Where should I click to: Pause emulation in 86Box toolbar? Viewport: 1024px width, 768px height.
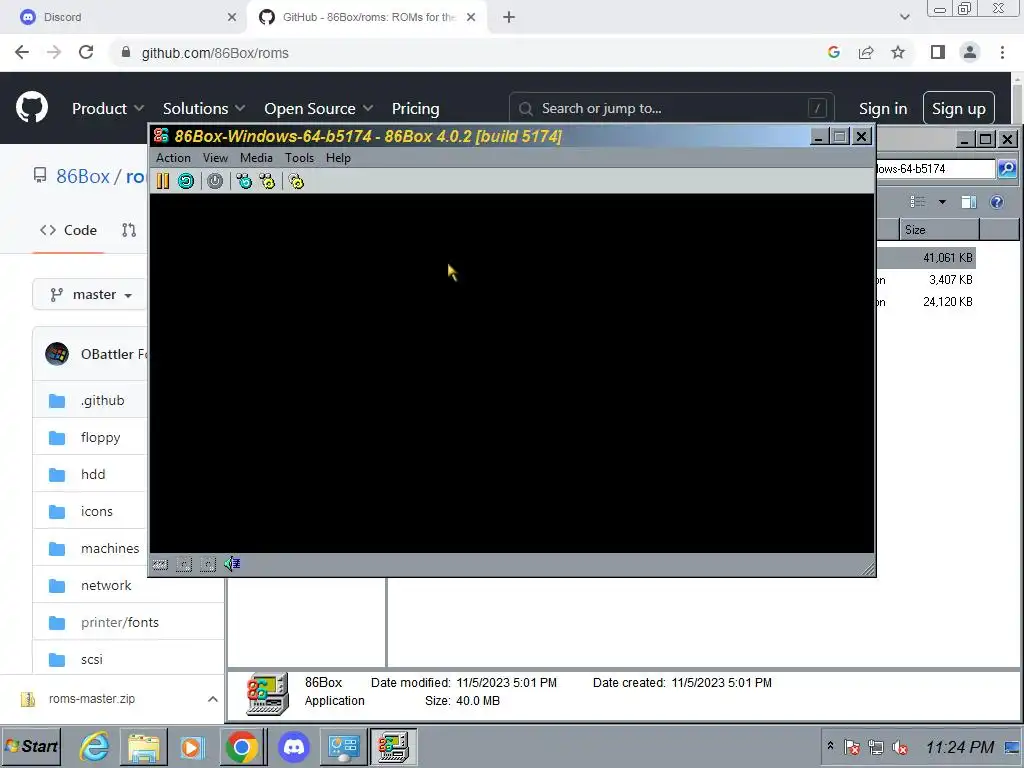tap(163, 181)
